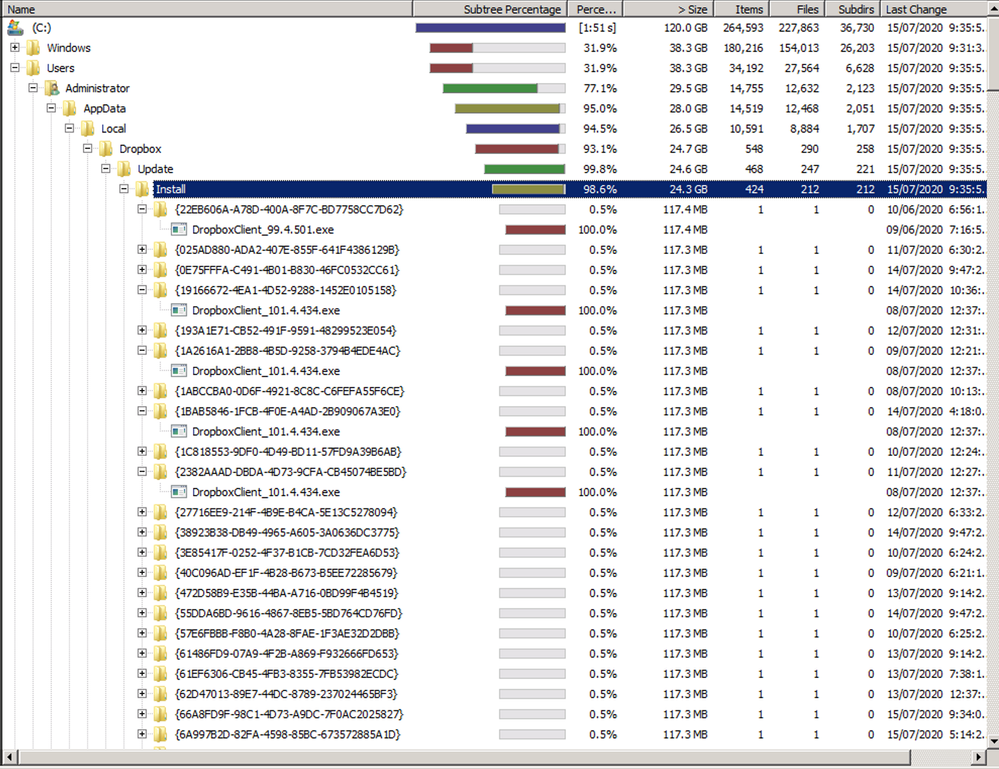Image resolution: width=999 pixels, height=769 pixels.
Task: Click the Dropbox folder icon
Action: click(x=105, y=149)
